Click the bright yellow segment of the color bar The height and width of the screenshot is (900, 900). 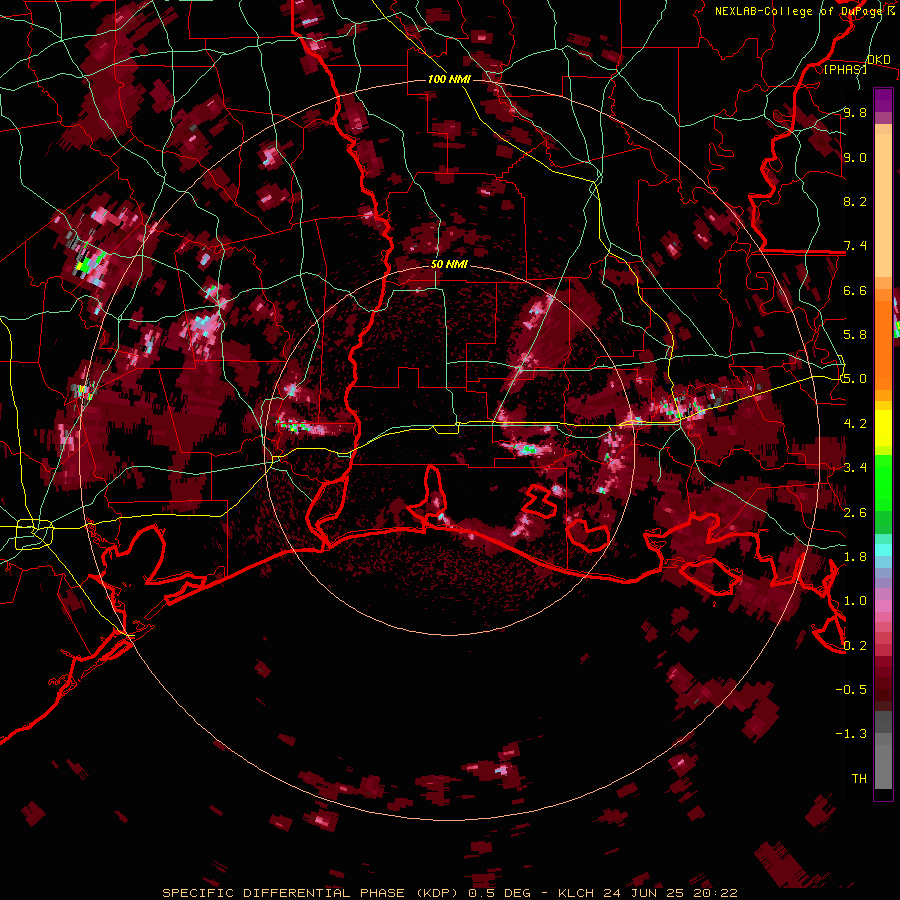(883, 428)
